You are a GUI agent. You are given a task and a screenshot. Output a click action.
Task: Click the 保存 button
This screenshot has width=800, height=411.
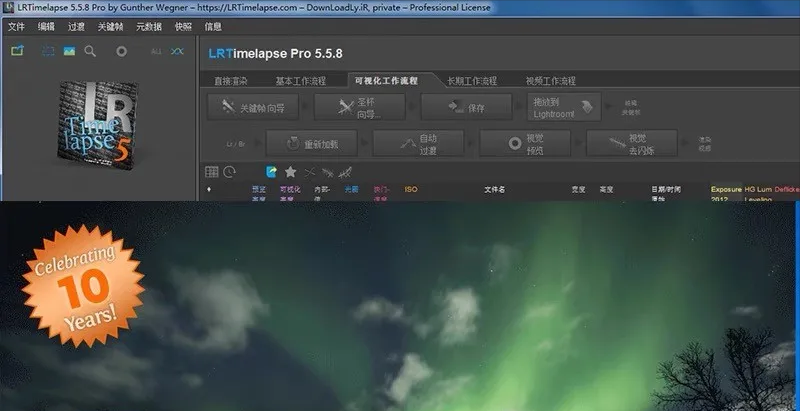pos(466,108)
